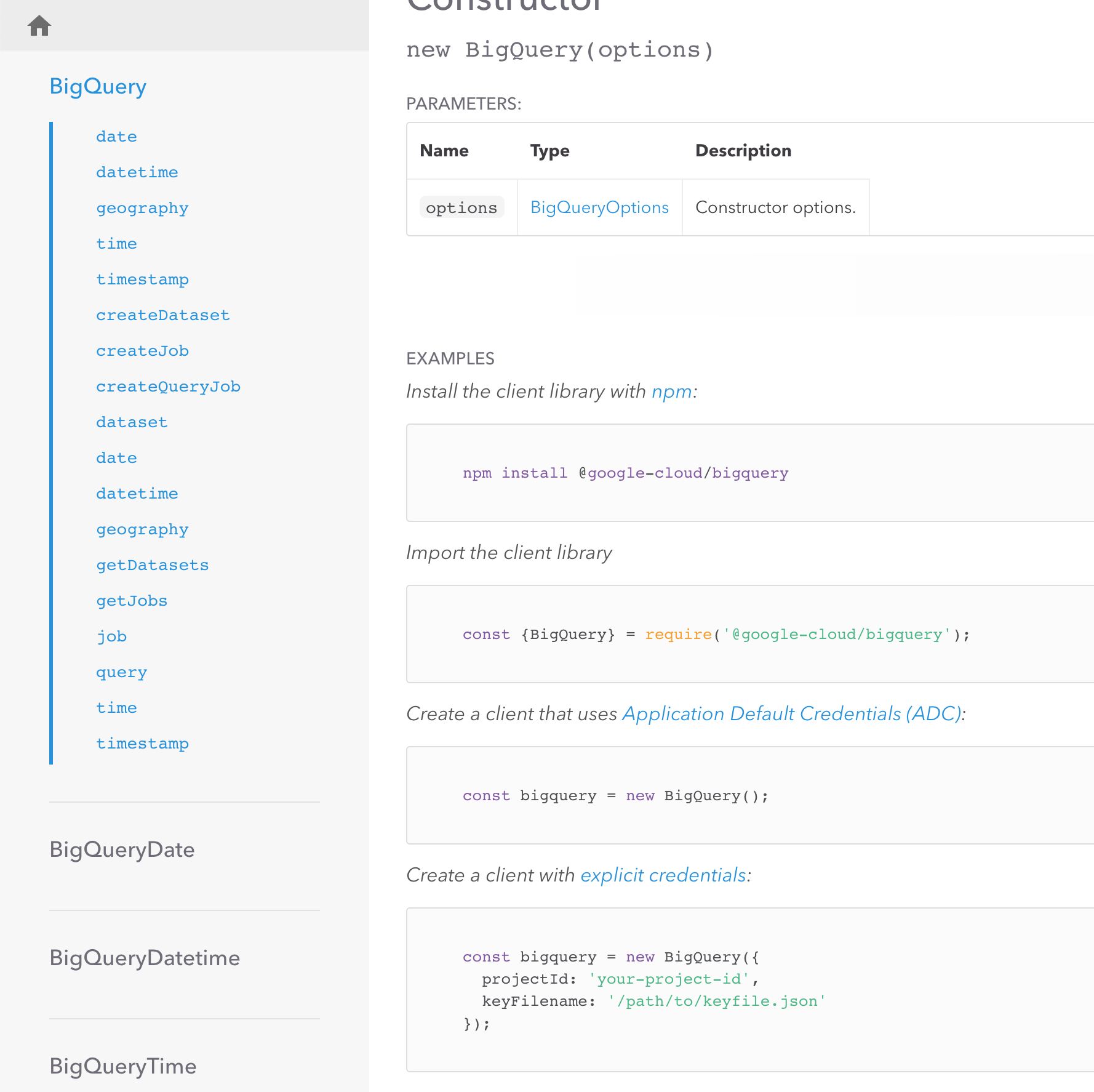Click the Name column header
The width and height of the screenshot is (1094, 1092).
coord(444,151)
